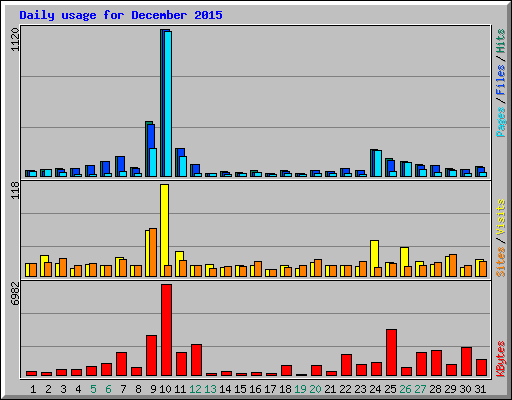The height and width of the screenshot is (400, 512).
Task: Click day label 24 on the axis
Action: tap(375, 389)
